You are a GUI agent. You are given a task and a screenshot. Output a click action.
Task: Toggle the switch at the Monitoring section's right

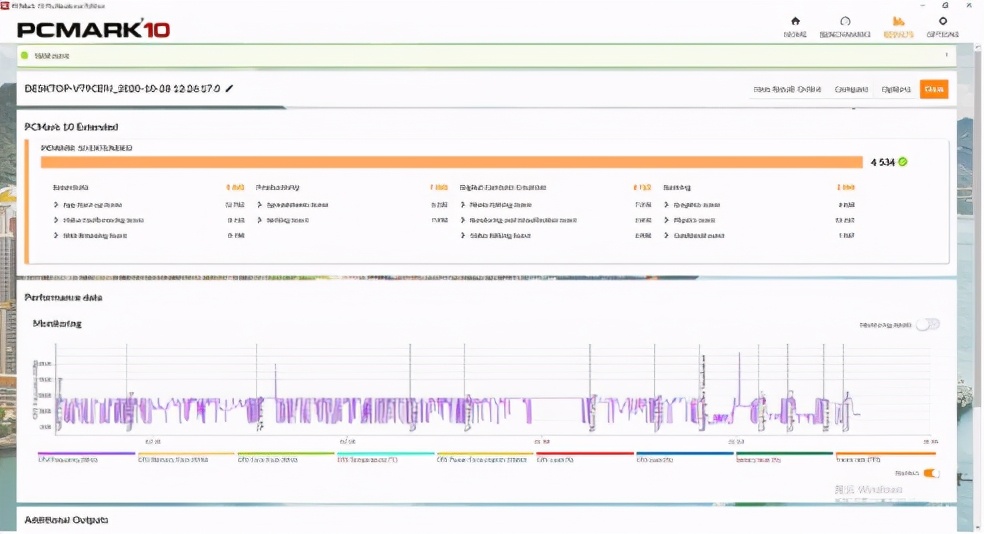pos(928,324)
